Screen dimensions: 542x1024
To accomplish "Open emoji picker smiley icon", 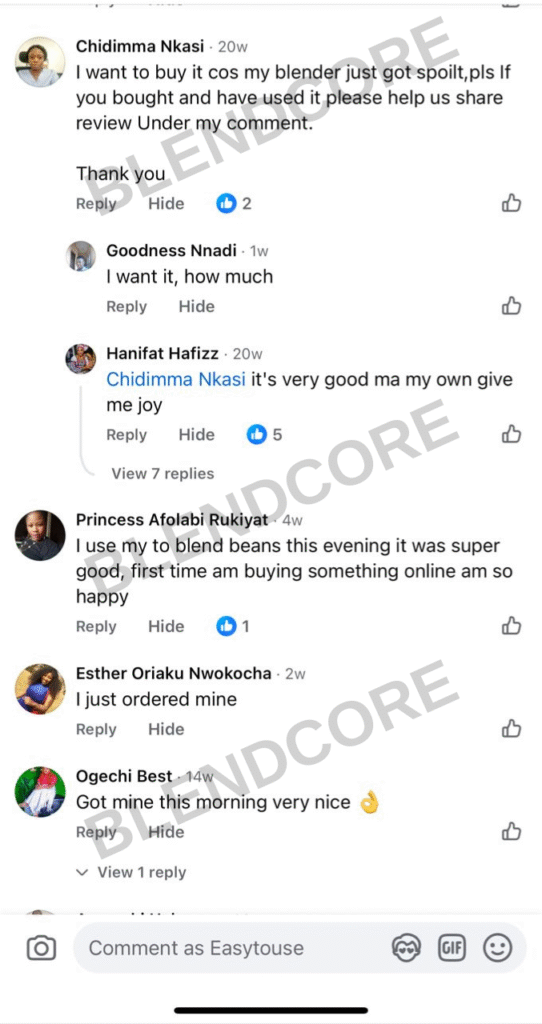I will coord(498,948).
